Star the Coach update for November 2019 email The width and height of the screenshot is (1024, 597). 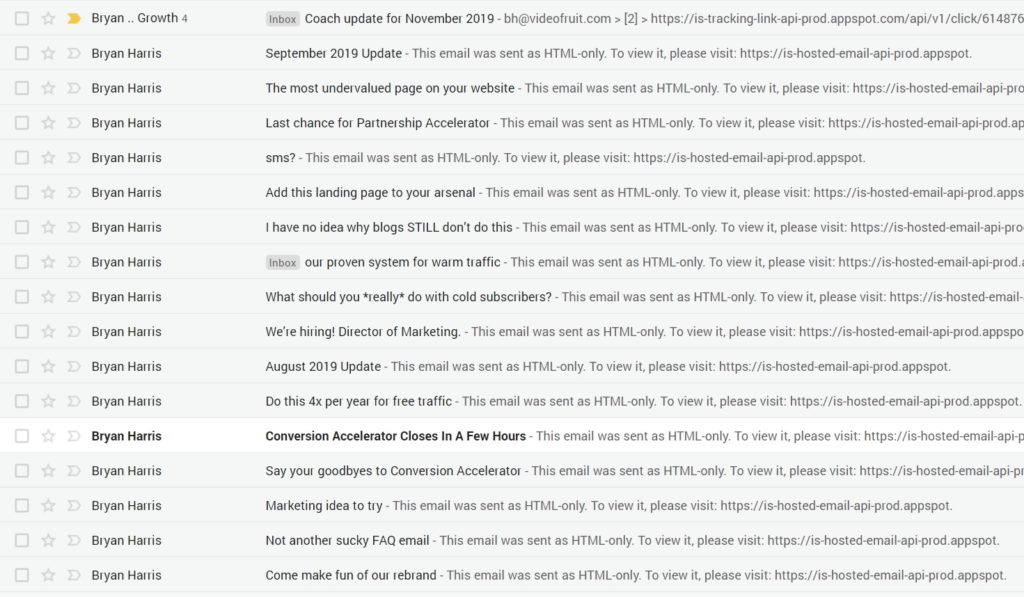[48, 18]
